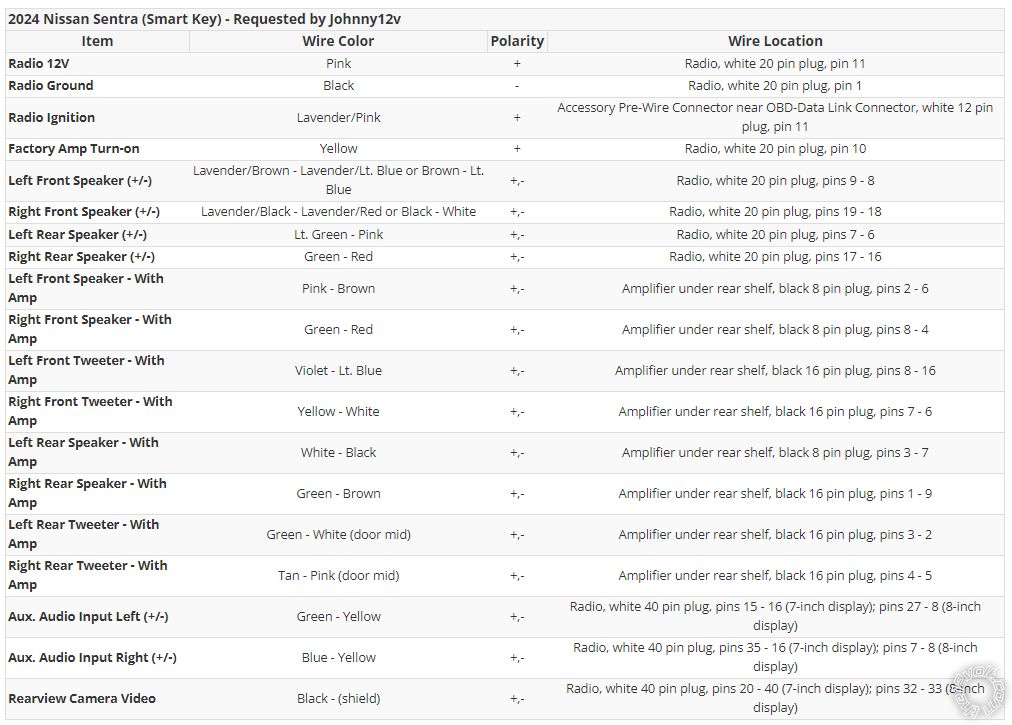1012x725 pixels.
Task: Click Aux. Audio Input Right label
Action: [x=92, y=658]
